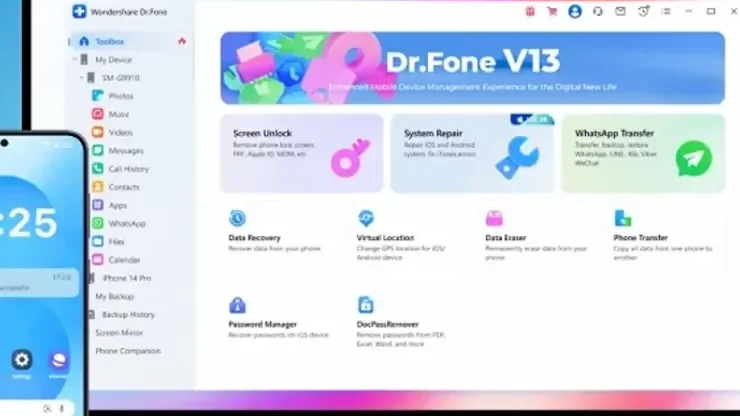Image resolution: width=740 pixels, height=416 pixels.
Task: Open the list menu icon
Action: pos(666,11)
